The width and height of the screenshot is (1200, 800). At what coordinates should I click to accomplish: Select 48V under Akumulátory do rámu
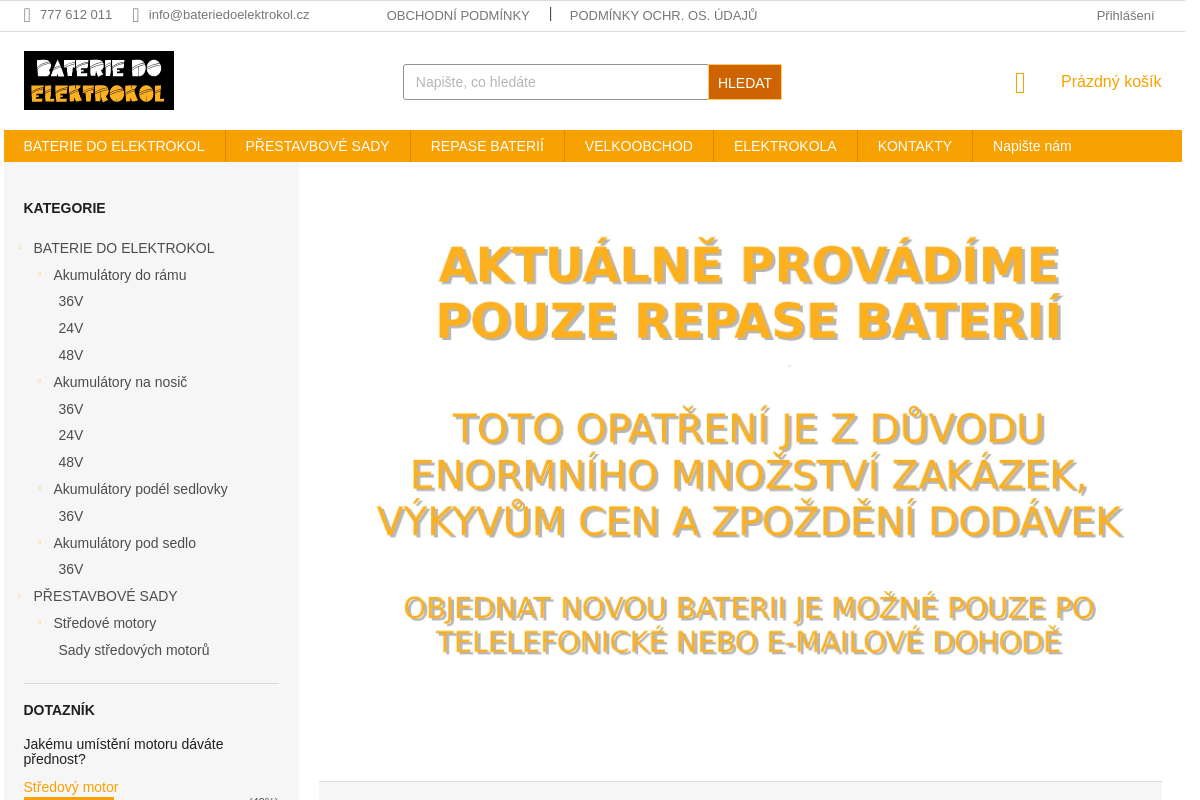coord(71,355)
